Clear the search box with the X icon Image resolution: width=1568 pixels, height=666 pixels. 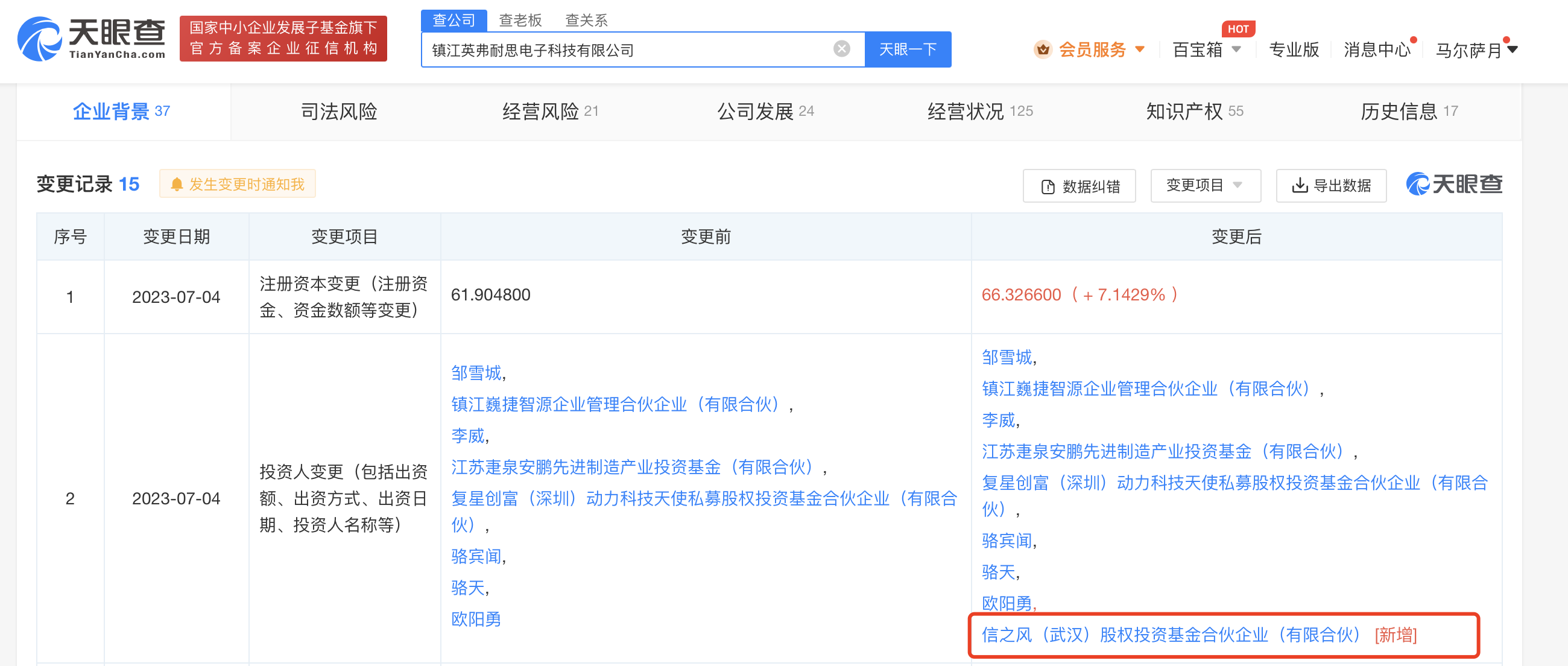point(841,49)
